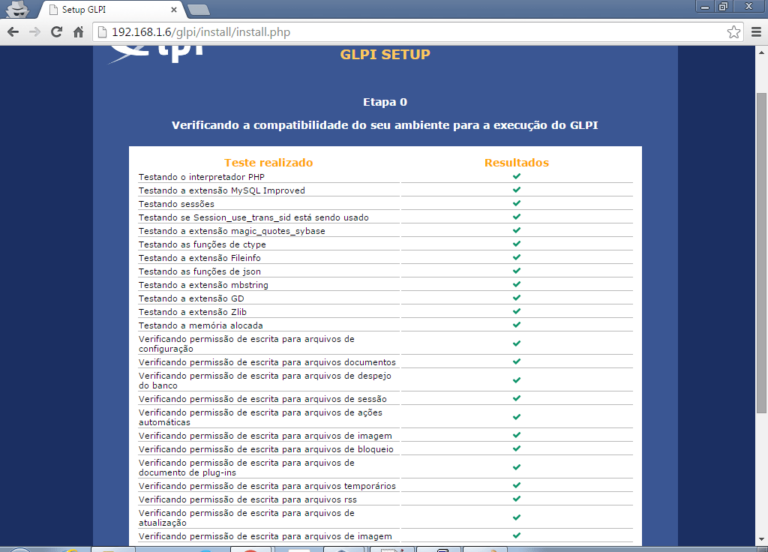Click 'Testando se Session_use_trans_sid está sendo usado'
Image resolution: width=768 pixels, height=552 pixels.
point(253,217)
